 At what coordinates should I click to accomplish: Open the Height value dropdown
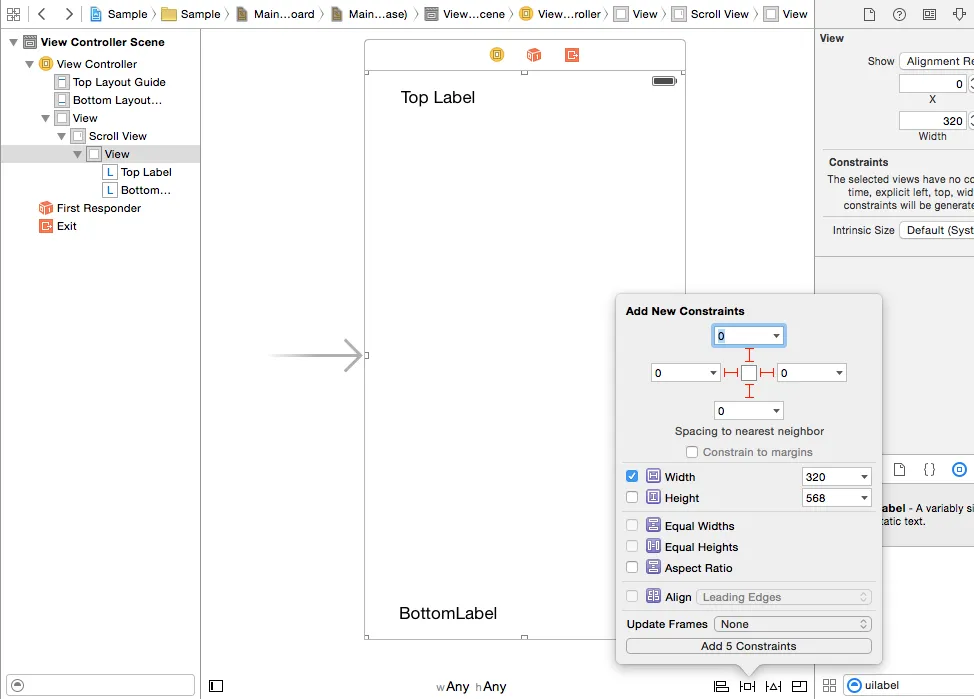point(864,498)
